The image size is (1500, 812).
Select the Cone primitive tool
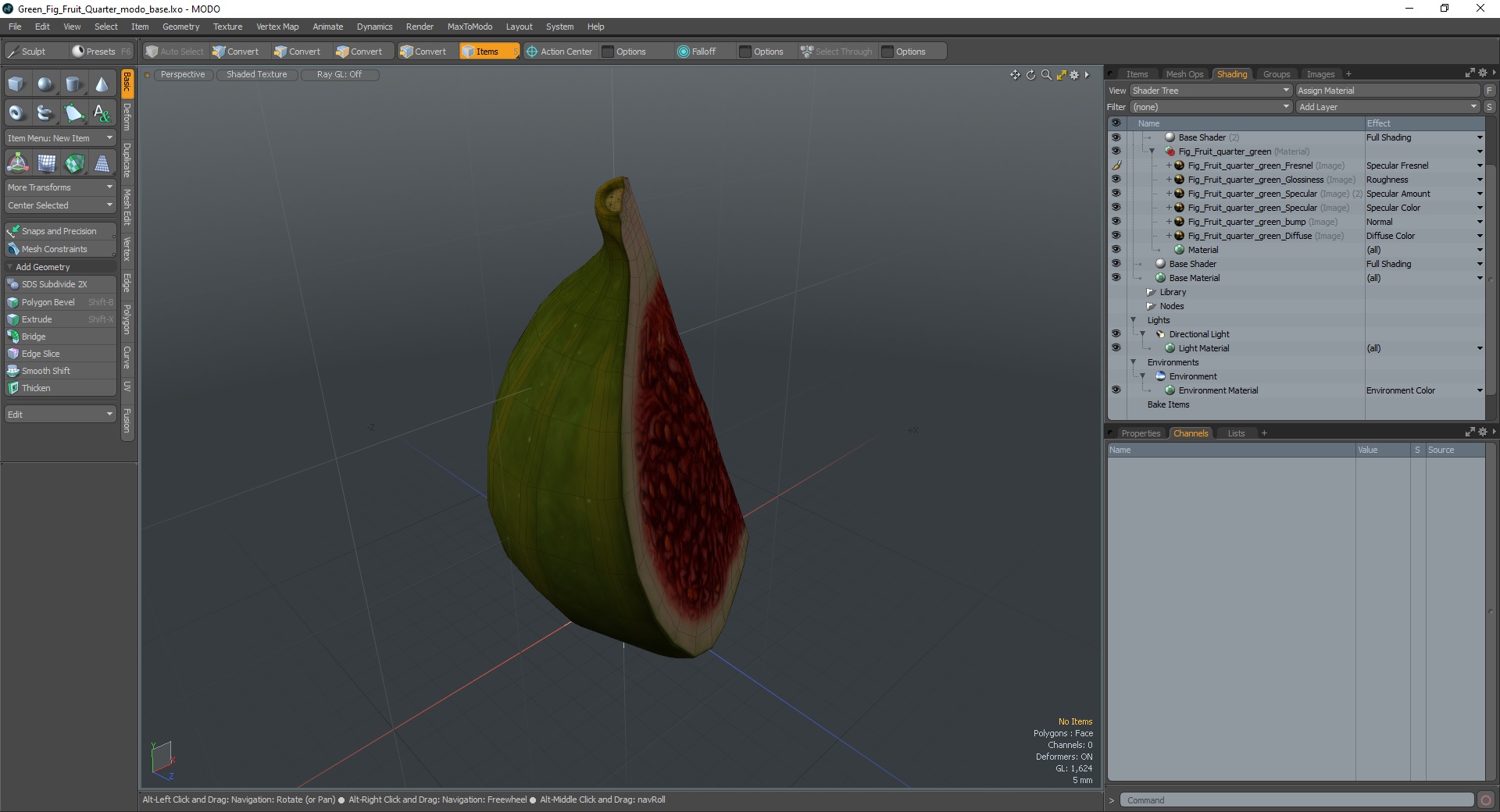102,84
